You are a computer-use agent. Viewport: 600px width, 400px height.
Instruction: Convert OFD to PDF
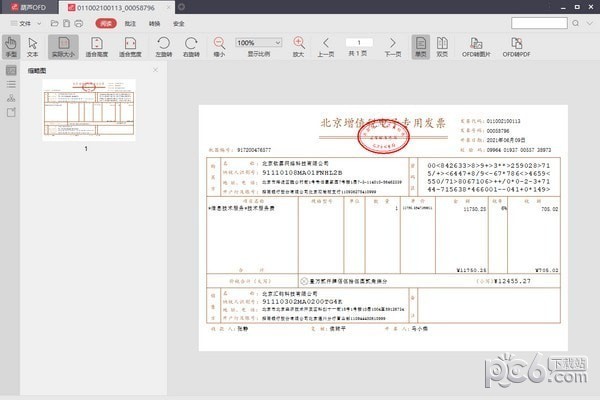(x=516, y=47)
